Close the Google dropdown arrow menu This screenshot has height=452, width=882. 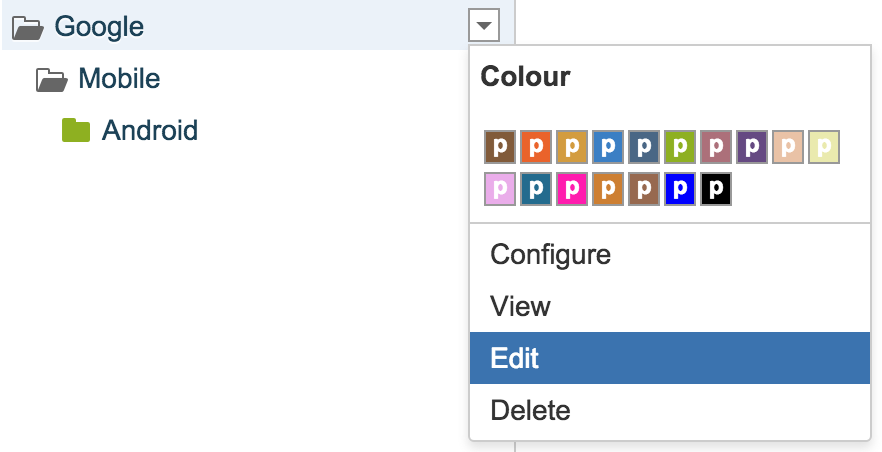(483, 25)
